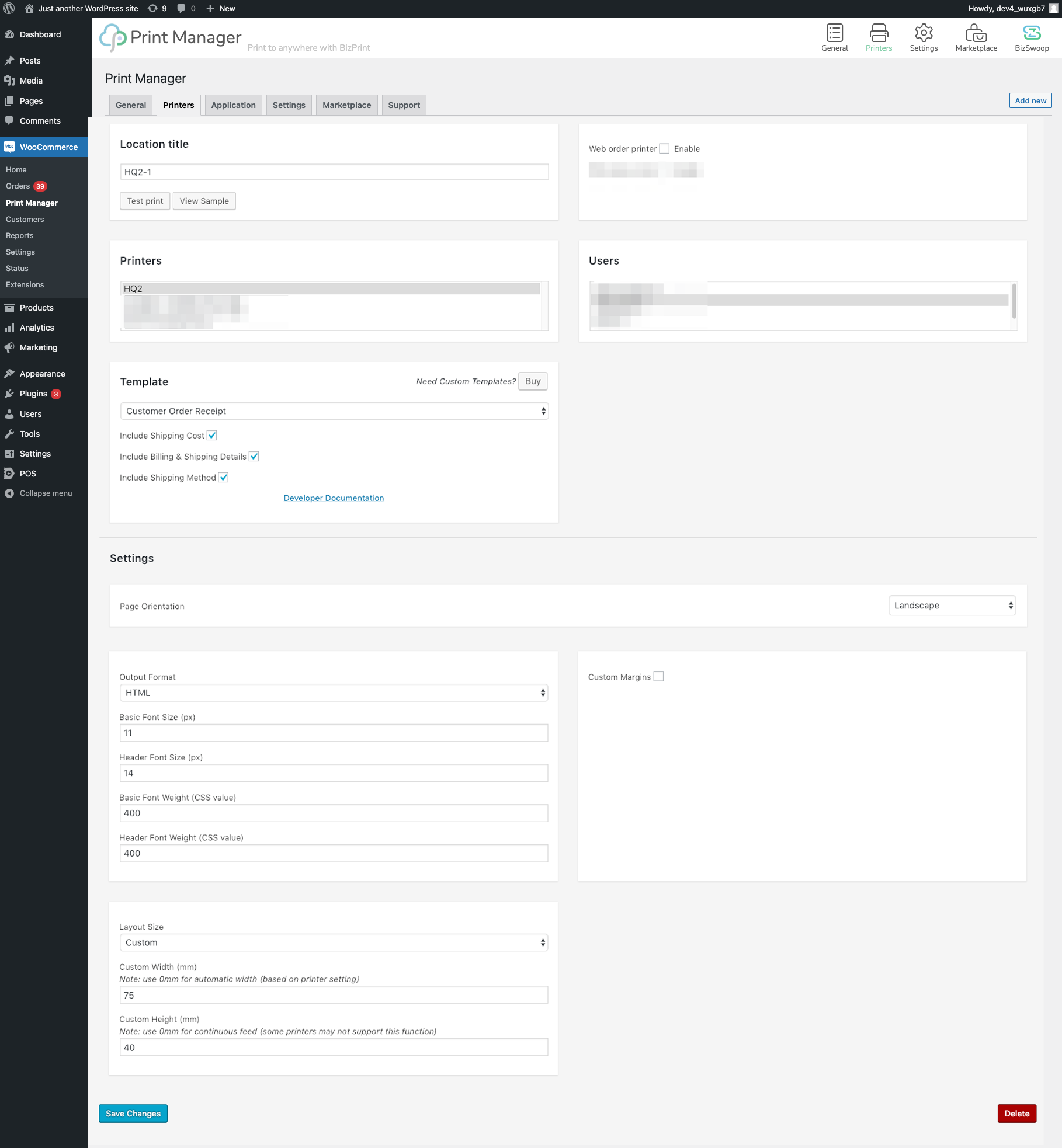Click the Custom Height input field

coord(334,1048)
